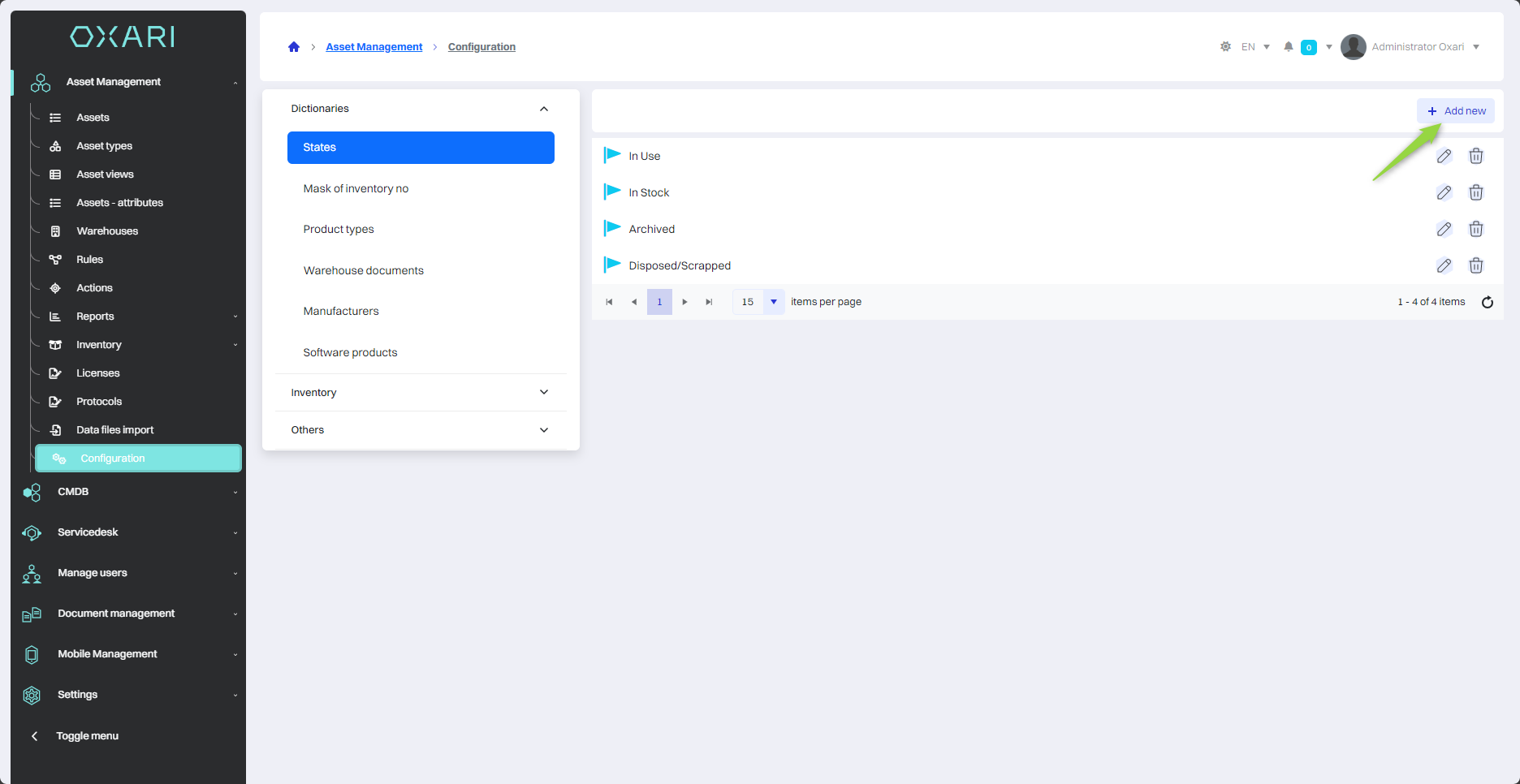The width and height of the screenshot is (1520, 784).
Task: Click the refresh icon in the pagination bar
Action: (1488, 302)
